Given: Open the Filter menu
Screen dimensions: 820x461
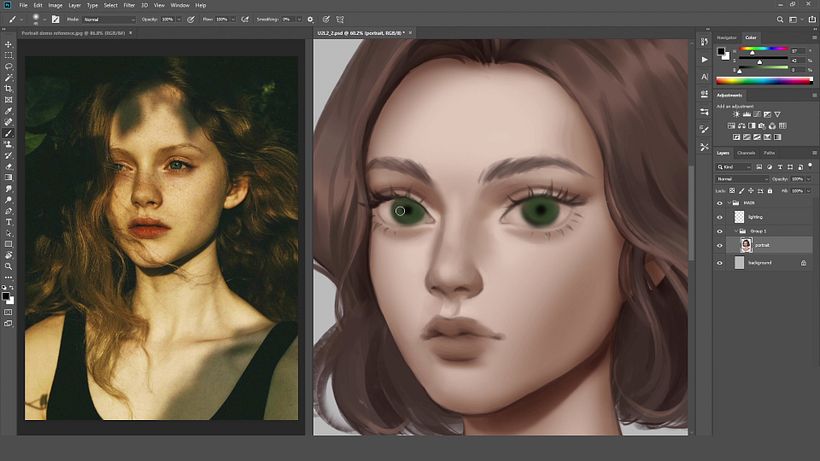Looking at the screenshot, I should (x=129, y=5).
